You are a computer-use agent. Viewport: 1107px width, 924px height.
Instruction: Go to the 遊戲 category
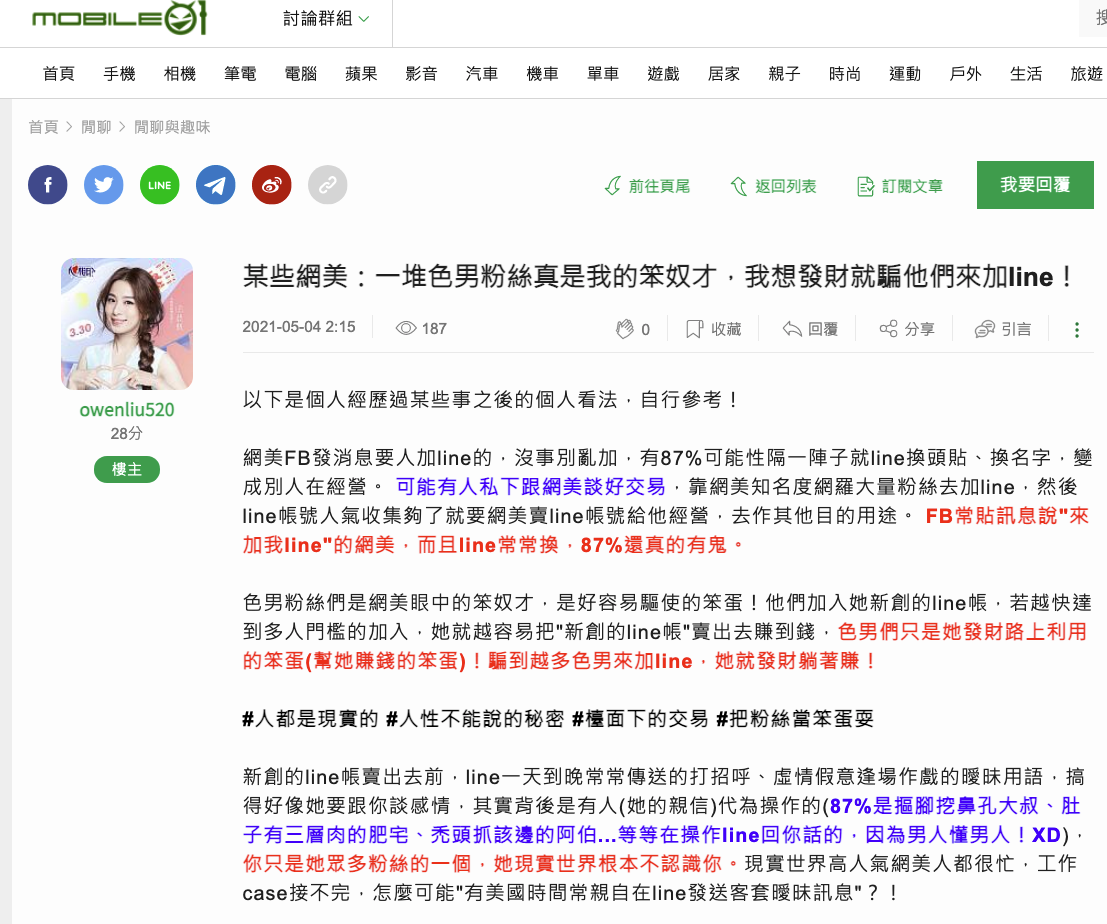(664, 73)
